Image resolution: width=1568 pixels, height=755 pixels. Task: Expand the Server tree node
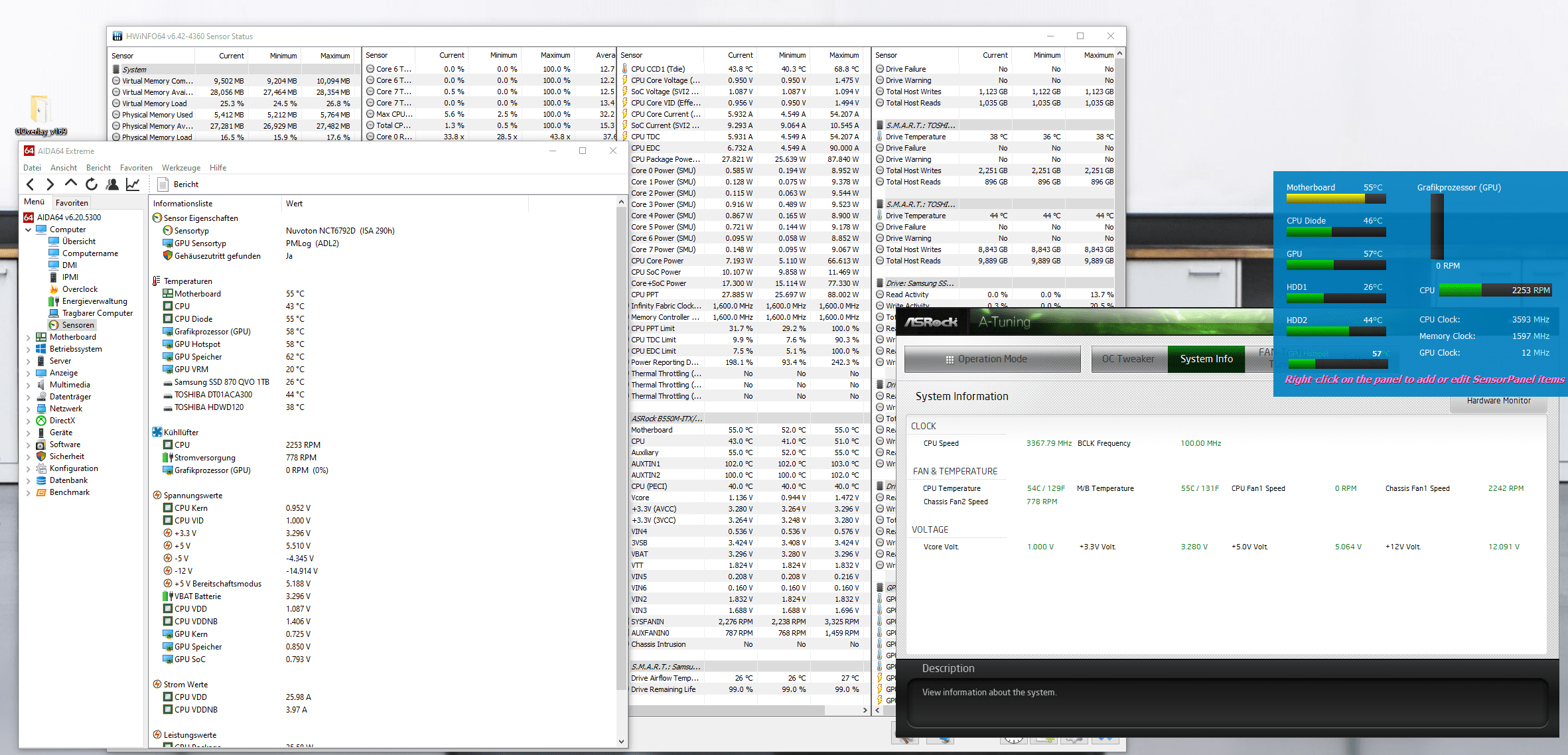click(29, 361)
